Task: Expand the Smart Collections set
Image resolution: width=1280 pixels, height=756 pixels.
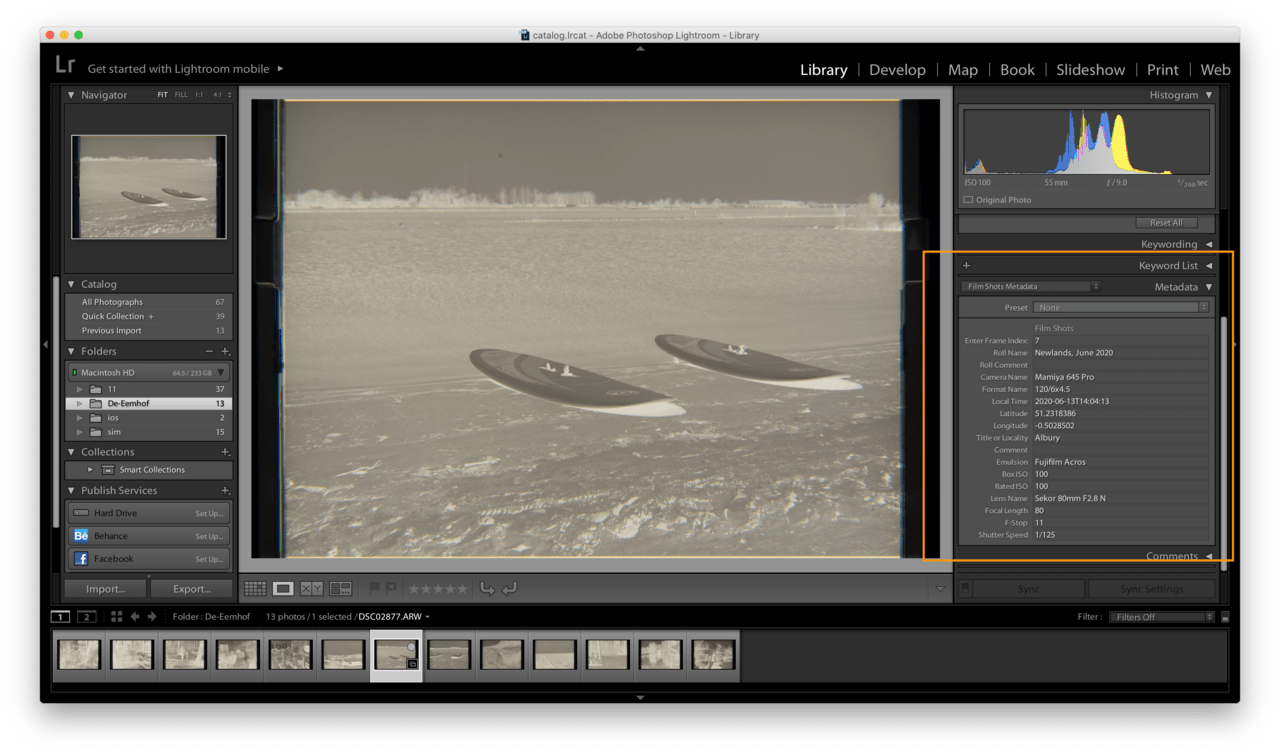Action: tap(90, 470)
